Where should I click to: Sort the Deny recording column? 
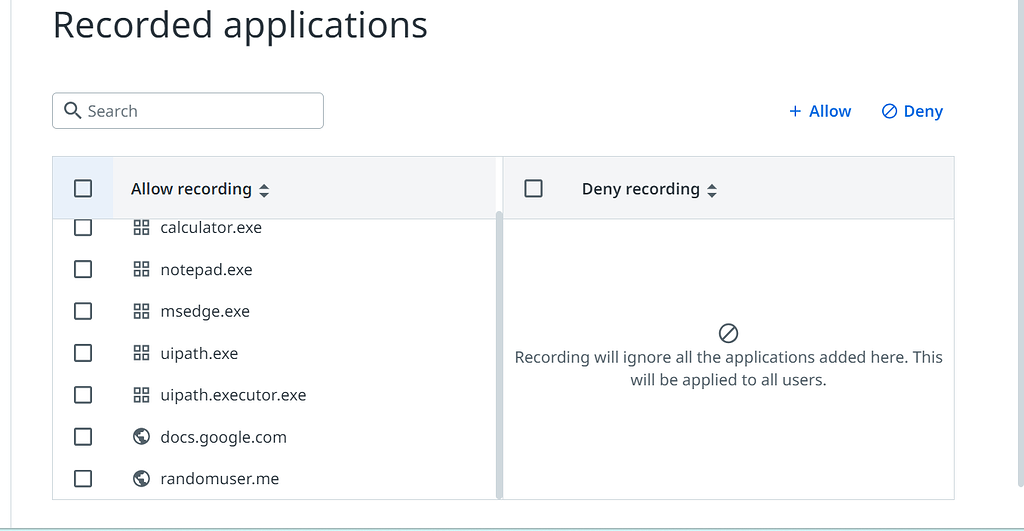click(x=712, y=190)
